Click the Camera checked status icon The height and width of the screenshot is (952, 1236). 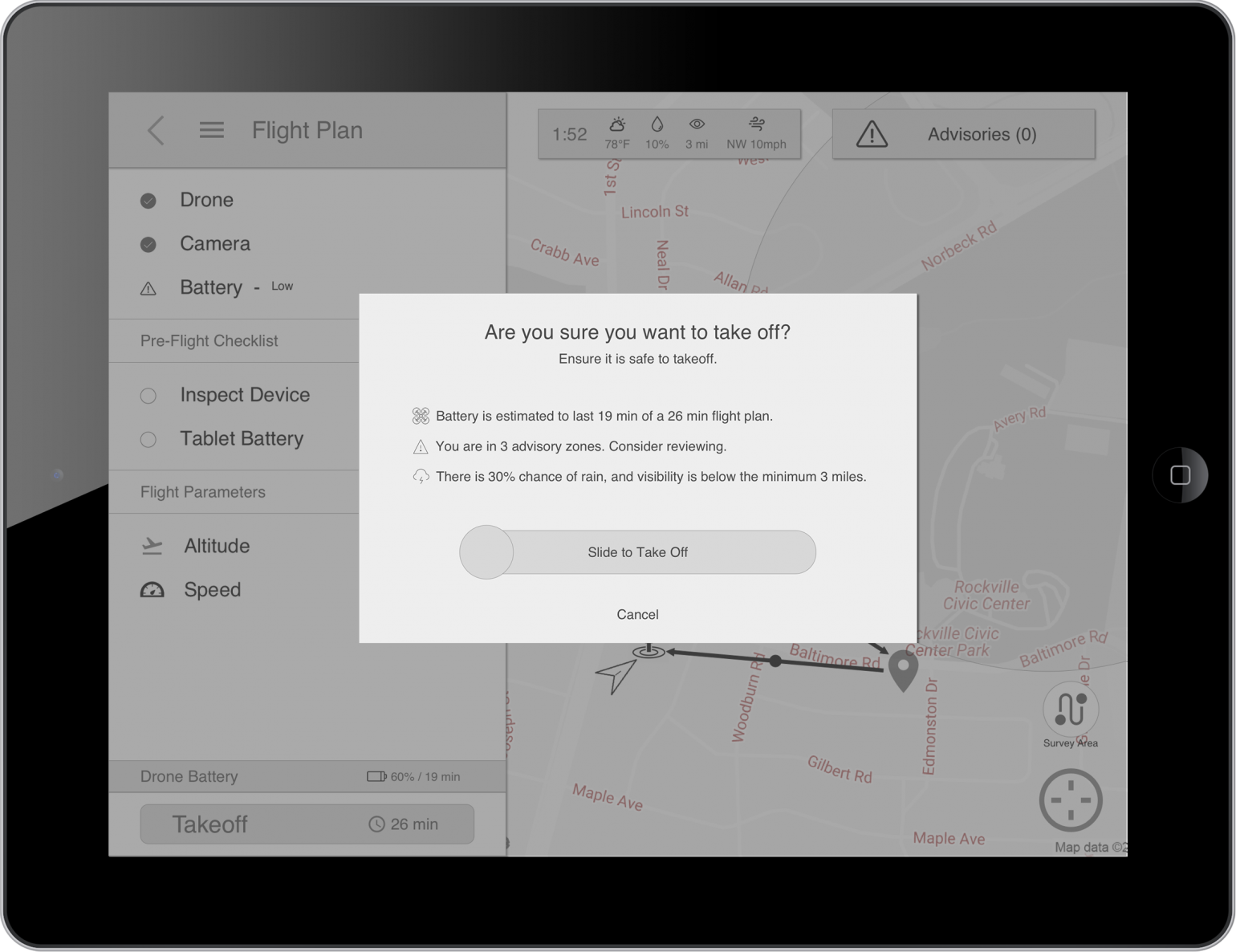click(148, 244)
